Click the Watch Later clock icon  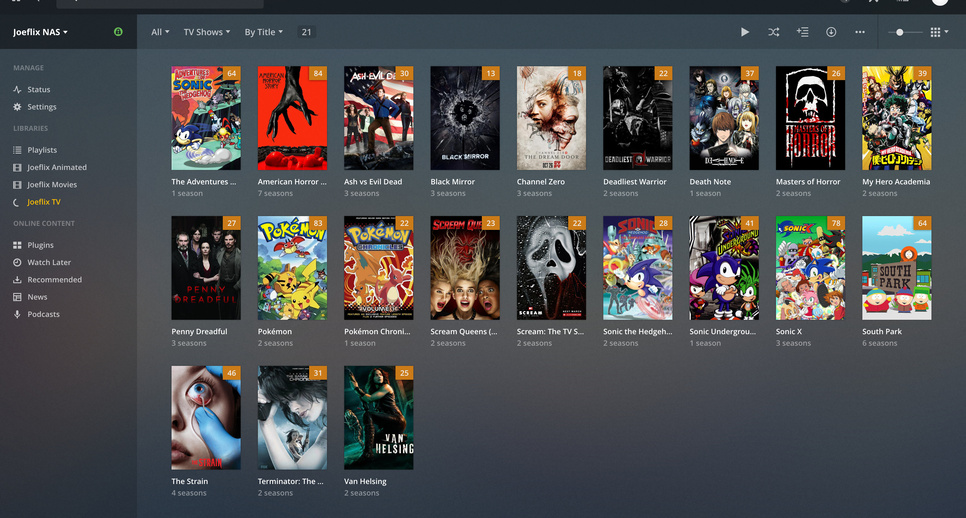[x=17, y=262]
